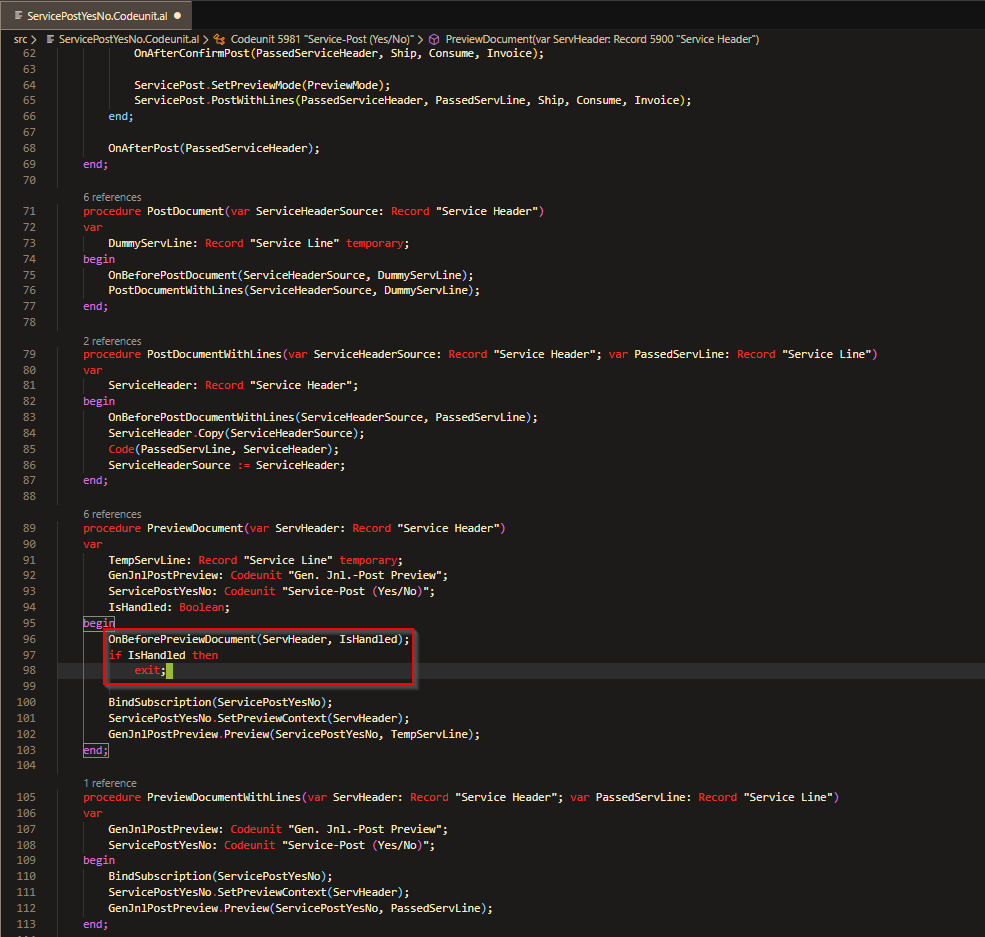Select the ServicePostYesNo.Codeunit.al editor tab
The width and height of the screenshot is (985, 937).
[x=95, y=15]
